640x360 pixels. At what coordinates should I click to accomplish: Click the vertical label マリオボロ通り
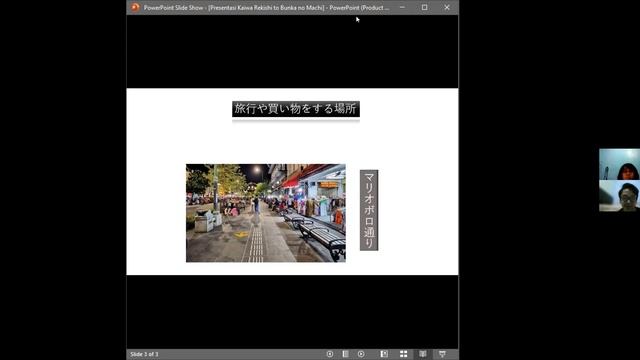click(369, 210)
